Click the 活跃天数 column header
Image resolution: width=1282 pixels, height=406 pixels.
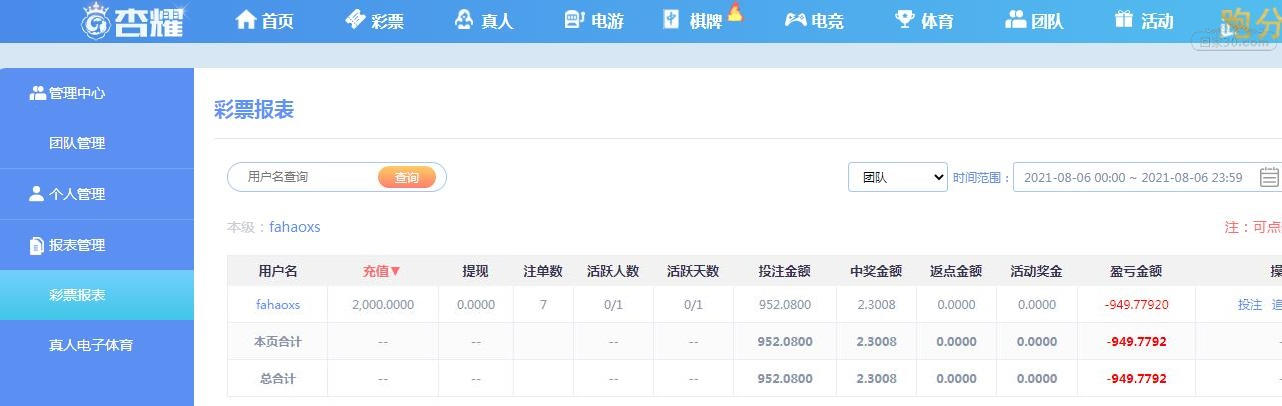[693, 271]
